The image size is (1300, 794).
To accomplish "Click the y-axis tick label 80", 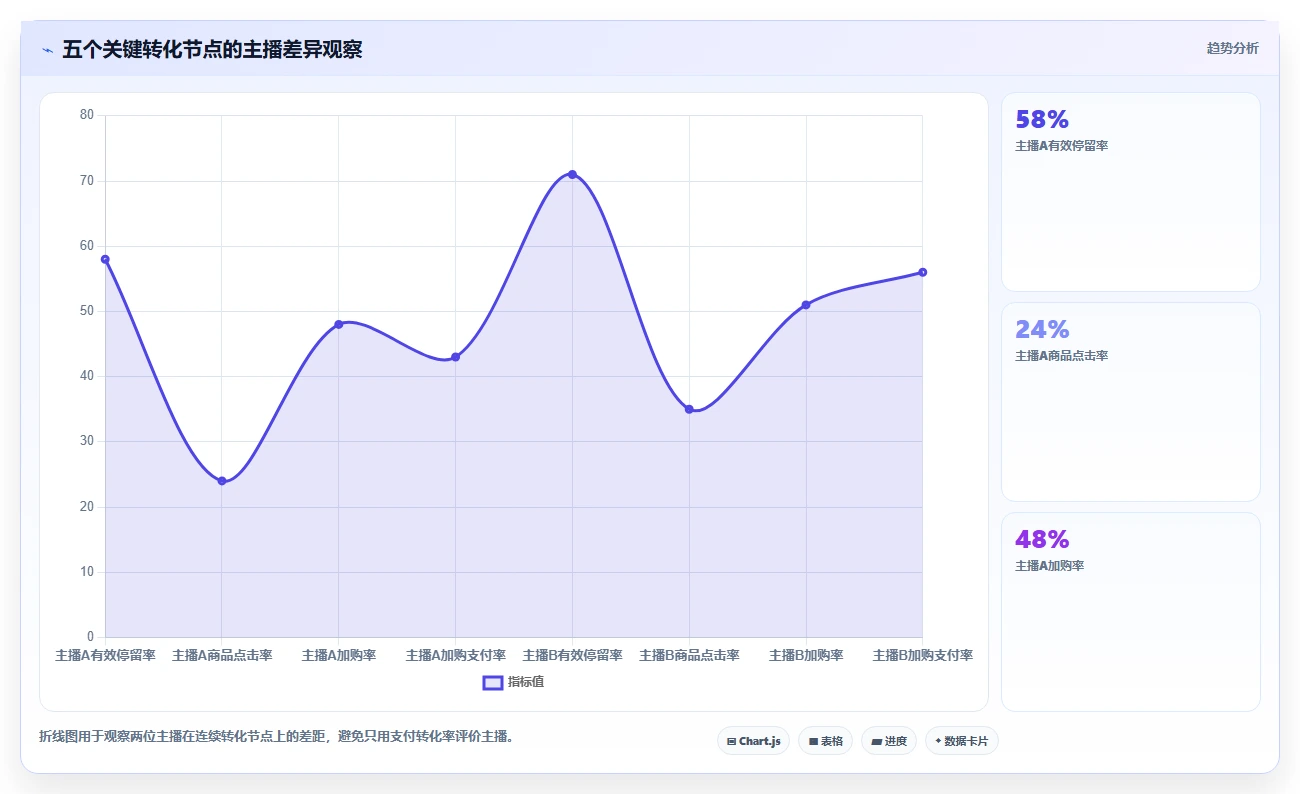I will point(87,115).
